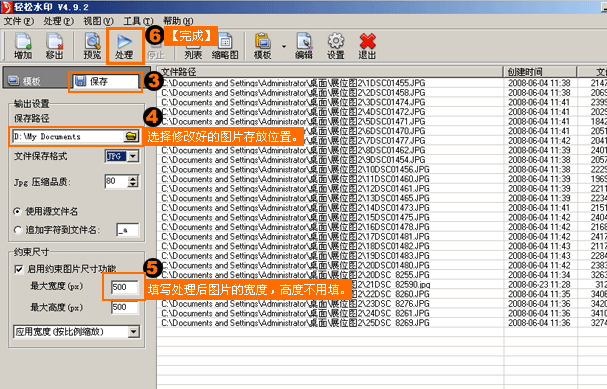The image size is (607, 389).
Task: Switch to 缩略图 thumbnail view
Action: point(225,46)
